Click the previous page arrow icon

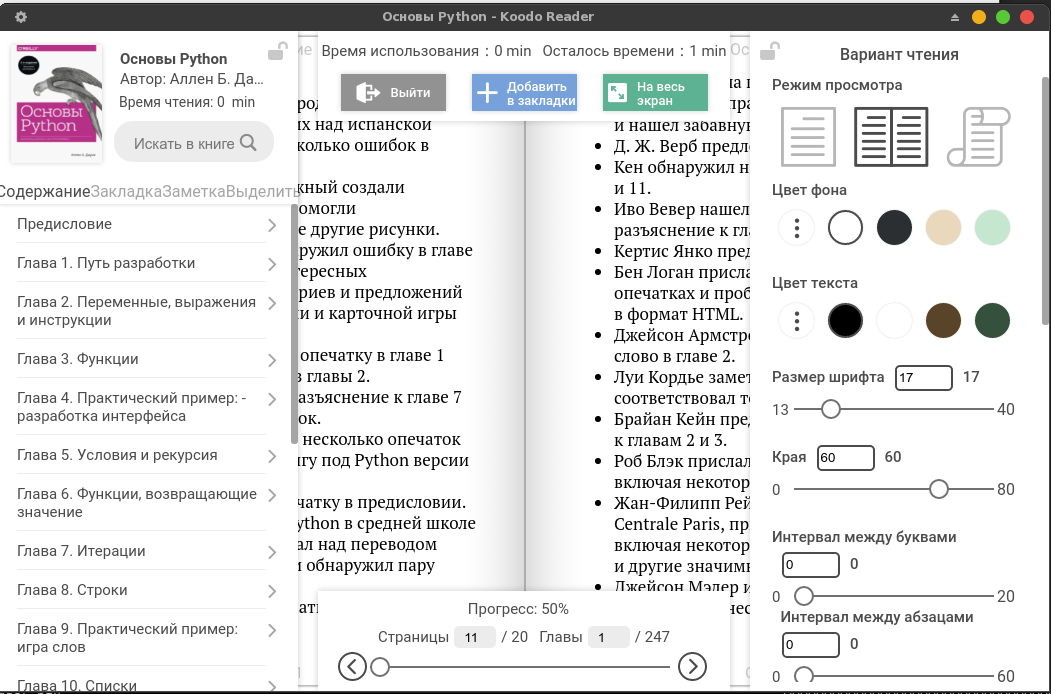352,666
